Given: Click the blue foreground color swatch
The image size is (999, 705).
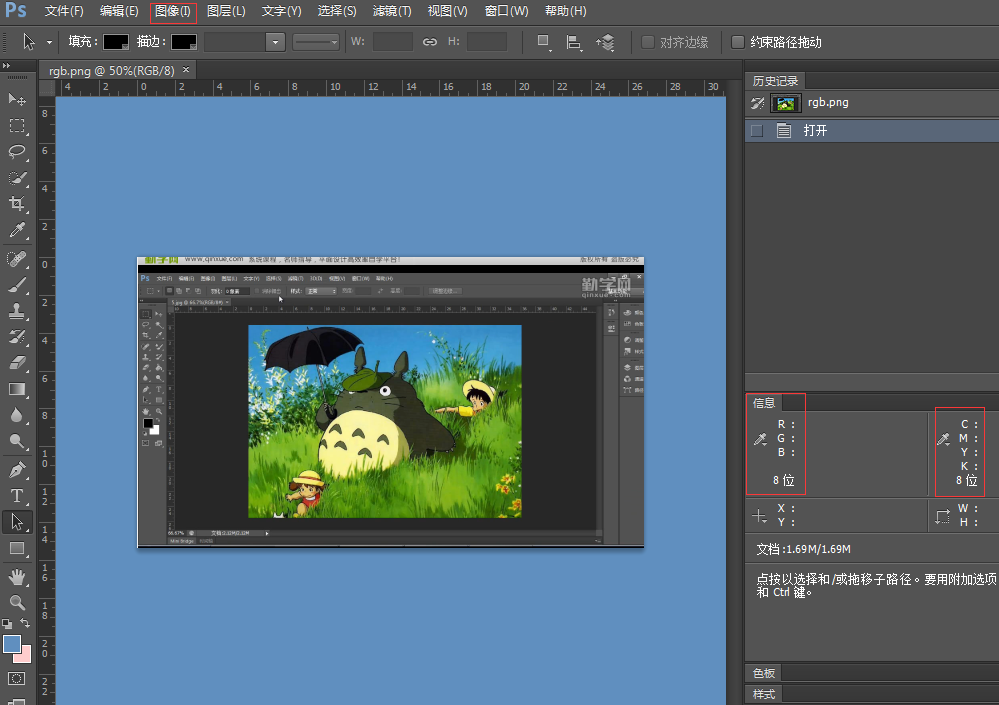Looking at the screenshot, I should click(x=11, y=643).
